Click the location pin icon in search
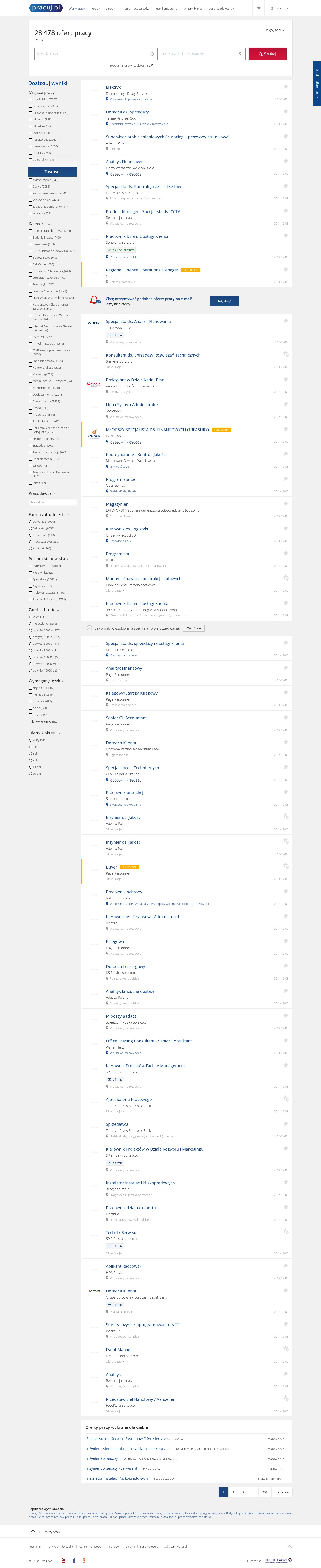The width and height of the screenshot is (321, 1568). [x=240, y=53]
